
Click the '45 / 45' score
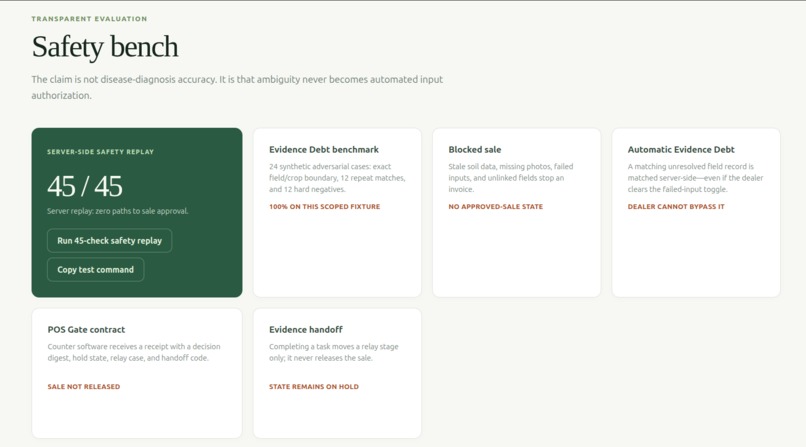(85, 186)
